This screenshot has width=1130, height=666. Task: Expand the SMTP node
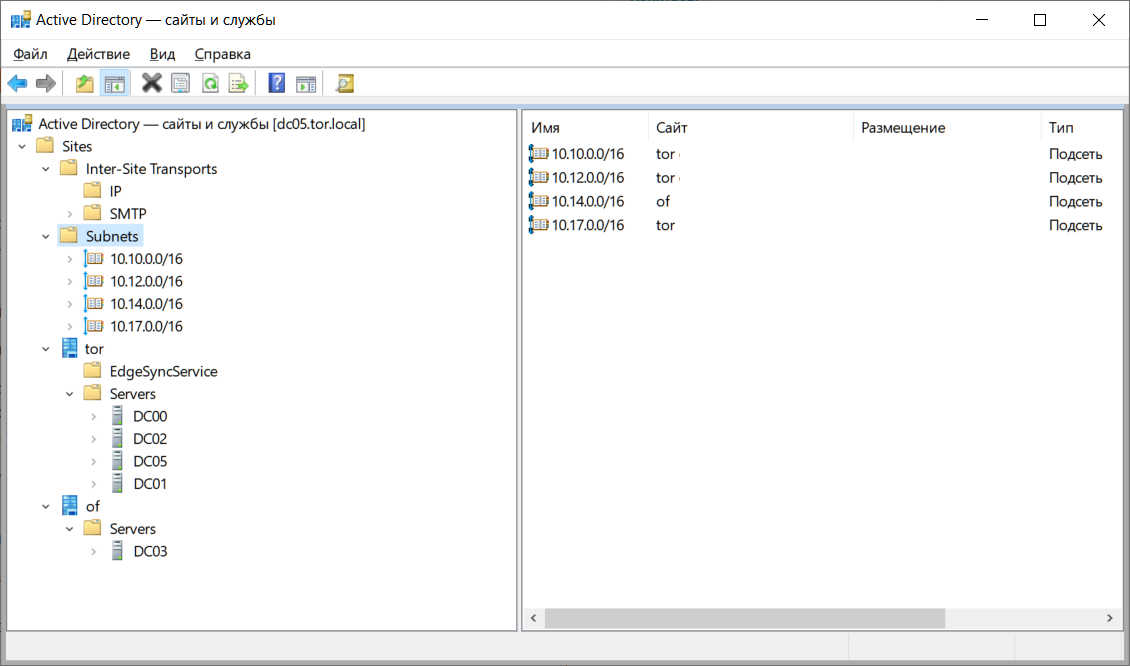click(x=69, y=214)
